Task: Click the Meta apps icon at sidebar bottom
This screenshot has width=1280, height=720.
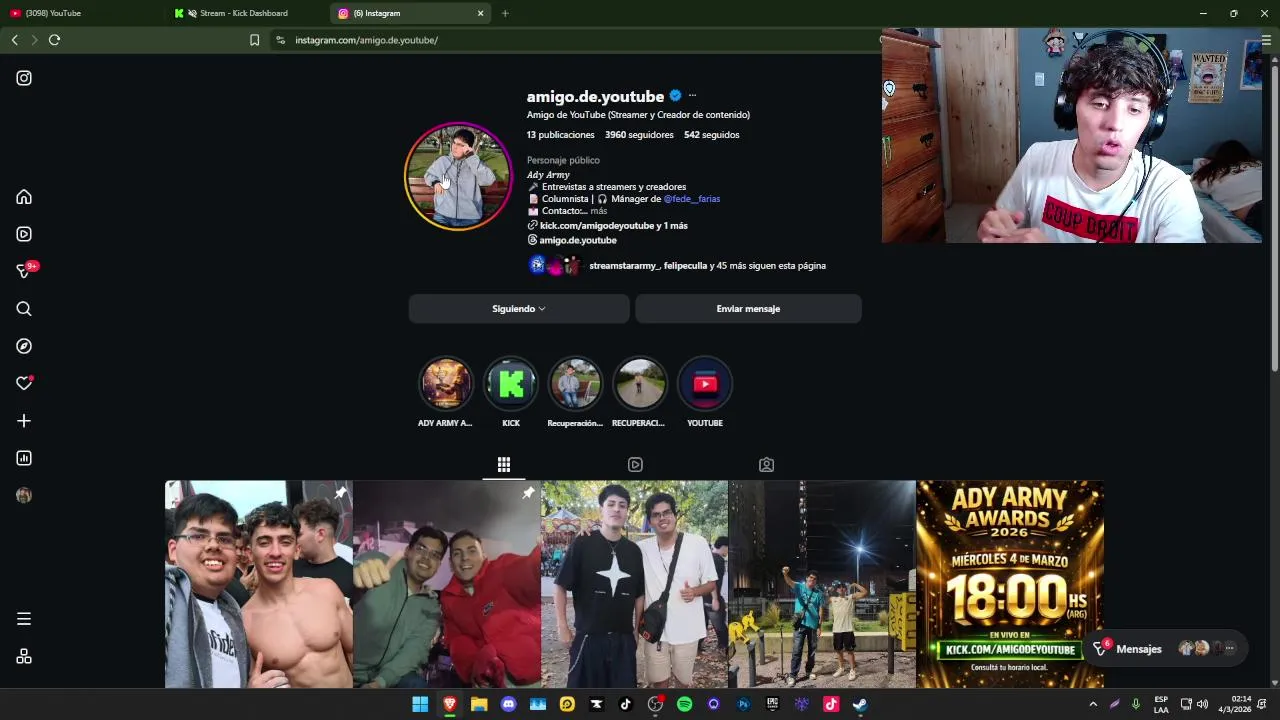Action: tap(24, 656)
